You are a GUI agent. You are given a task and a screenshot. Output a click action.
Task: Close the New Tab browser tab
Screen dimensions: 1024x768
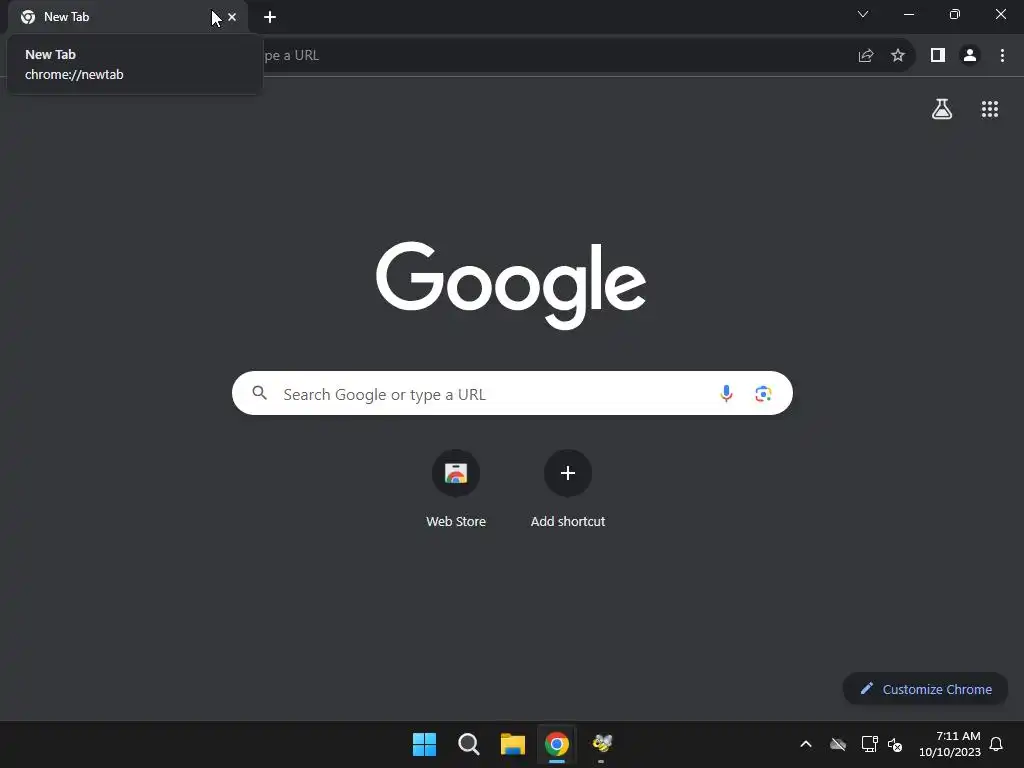232,17
